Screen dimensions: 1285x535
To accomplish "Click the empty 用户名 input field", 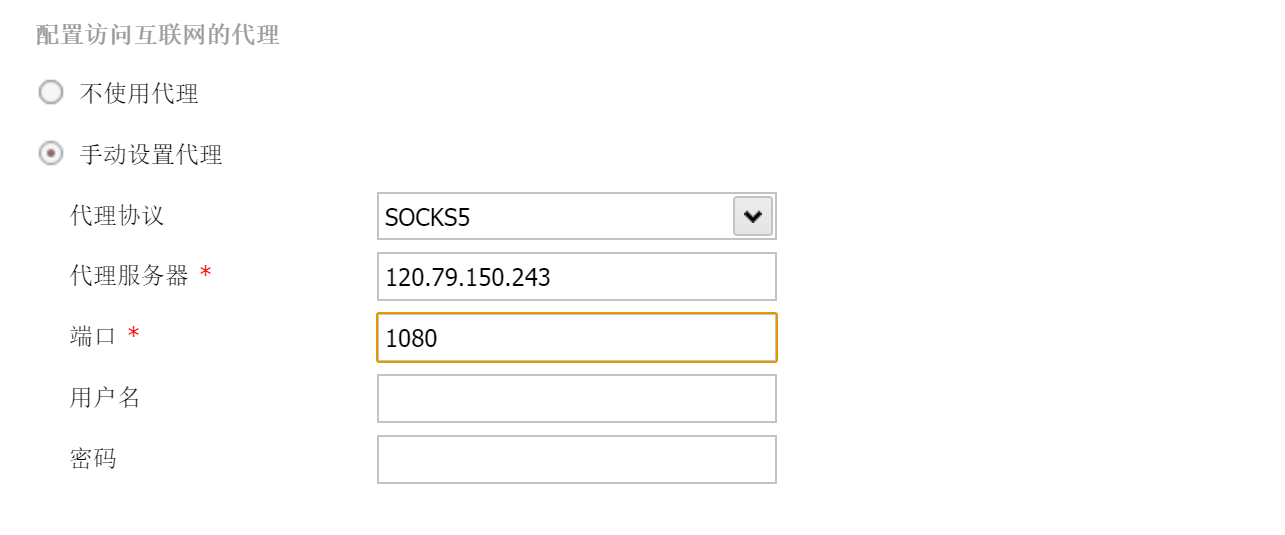I will (x=576, y=399).
